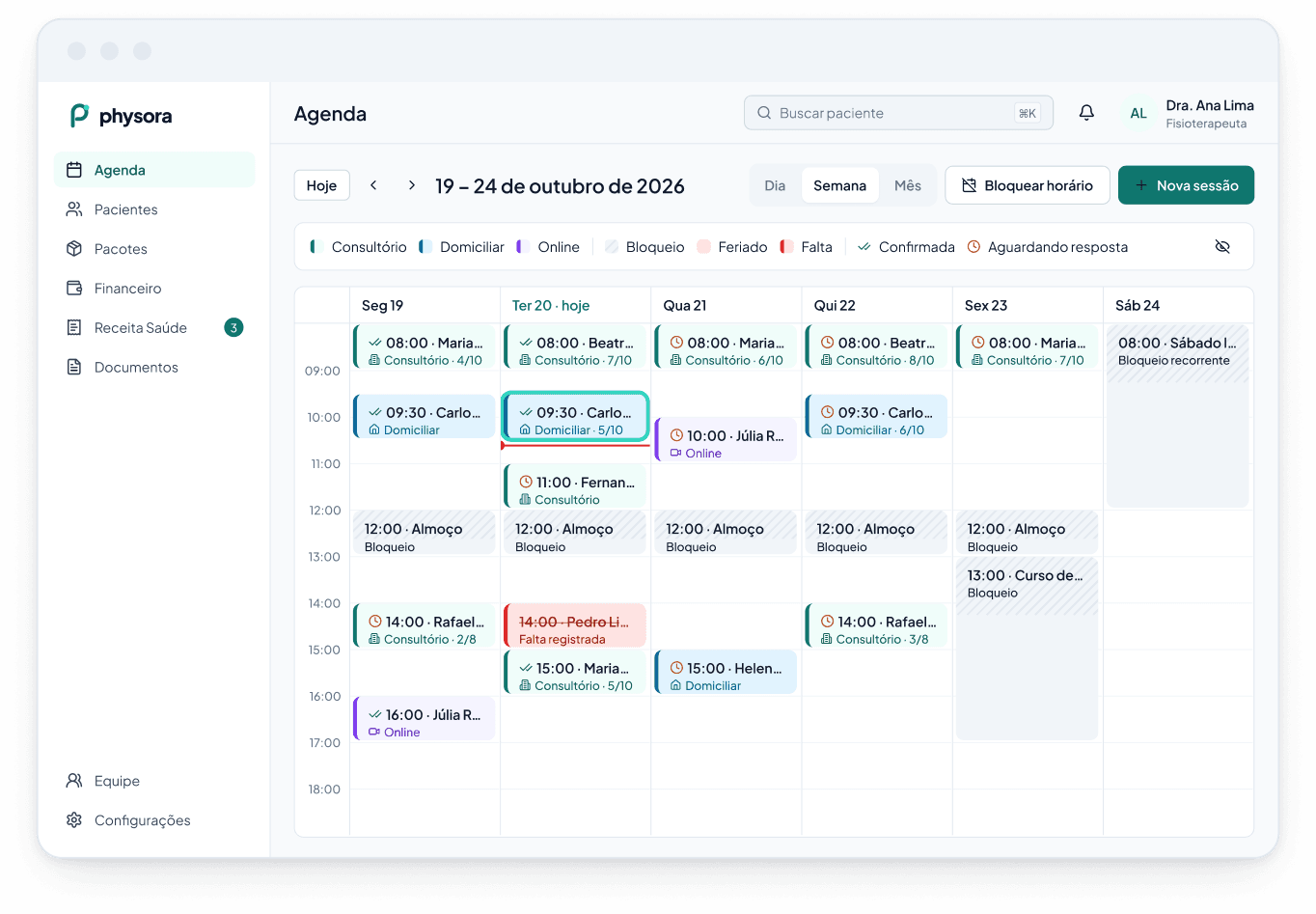Click the Equipe team icon
The height and width of the screenshot is (914, 1316).
pos(74,781)
